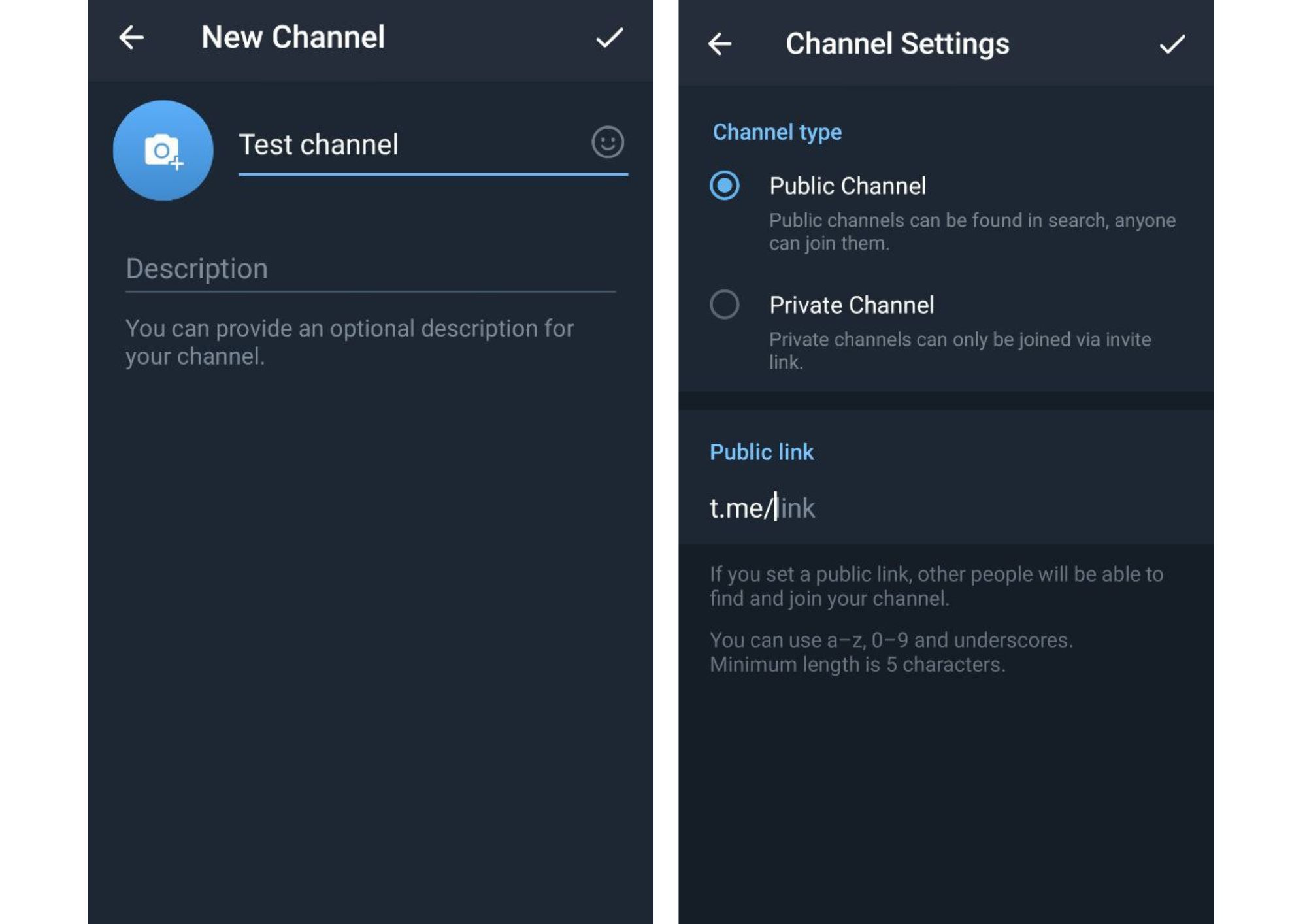
Task: Tap the optional description hint text
Action: pos(349,342)
